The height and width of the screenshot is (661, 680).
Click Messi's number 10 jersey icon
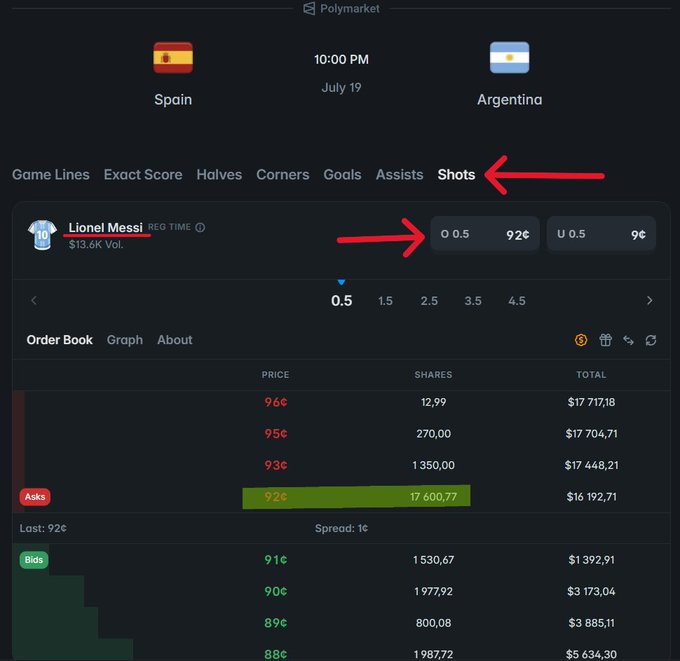tap(42, 235)
